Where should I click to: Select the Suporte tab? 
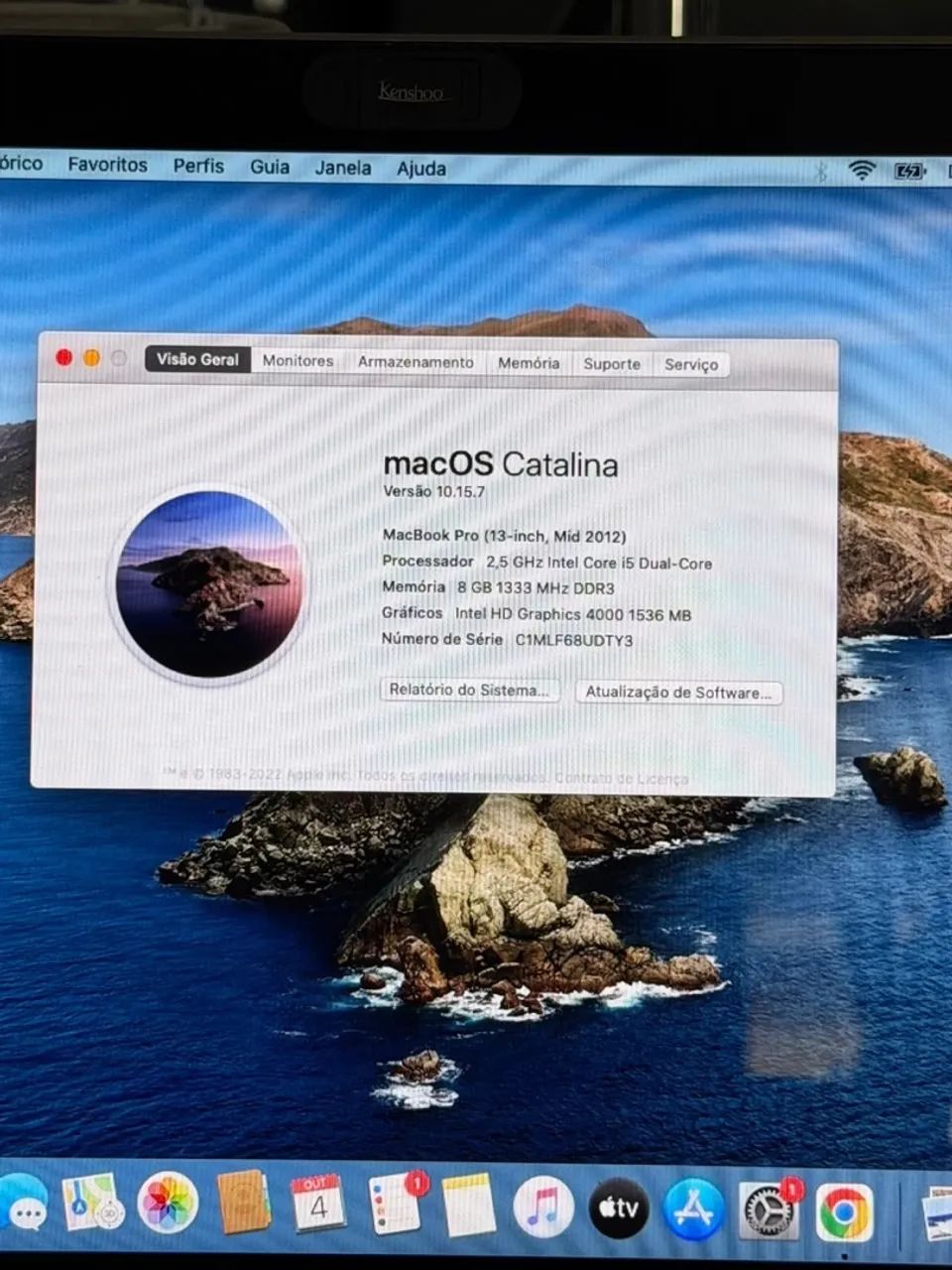tap(612, 364)
